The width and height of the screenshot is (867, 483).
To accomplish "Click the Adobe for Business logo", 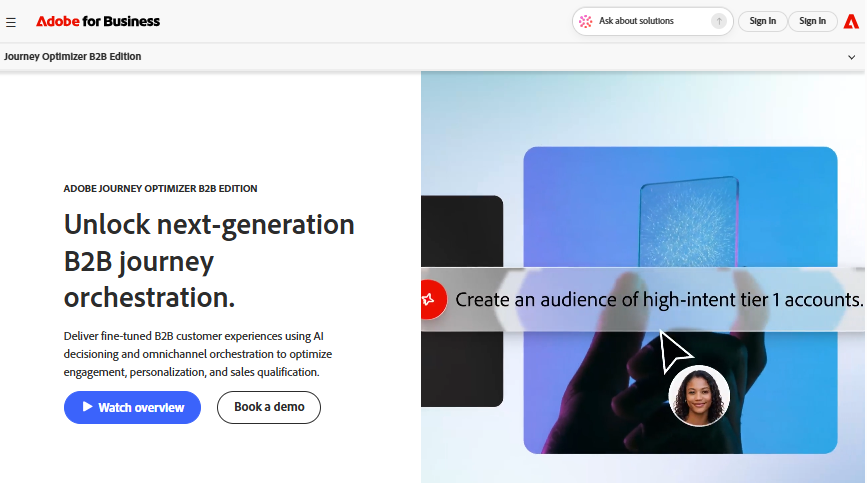I will (98, 22).
